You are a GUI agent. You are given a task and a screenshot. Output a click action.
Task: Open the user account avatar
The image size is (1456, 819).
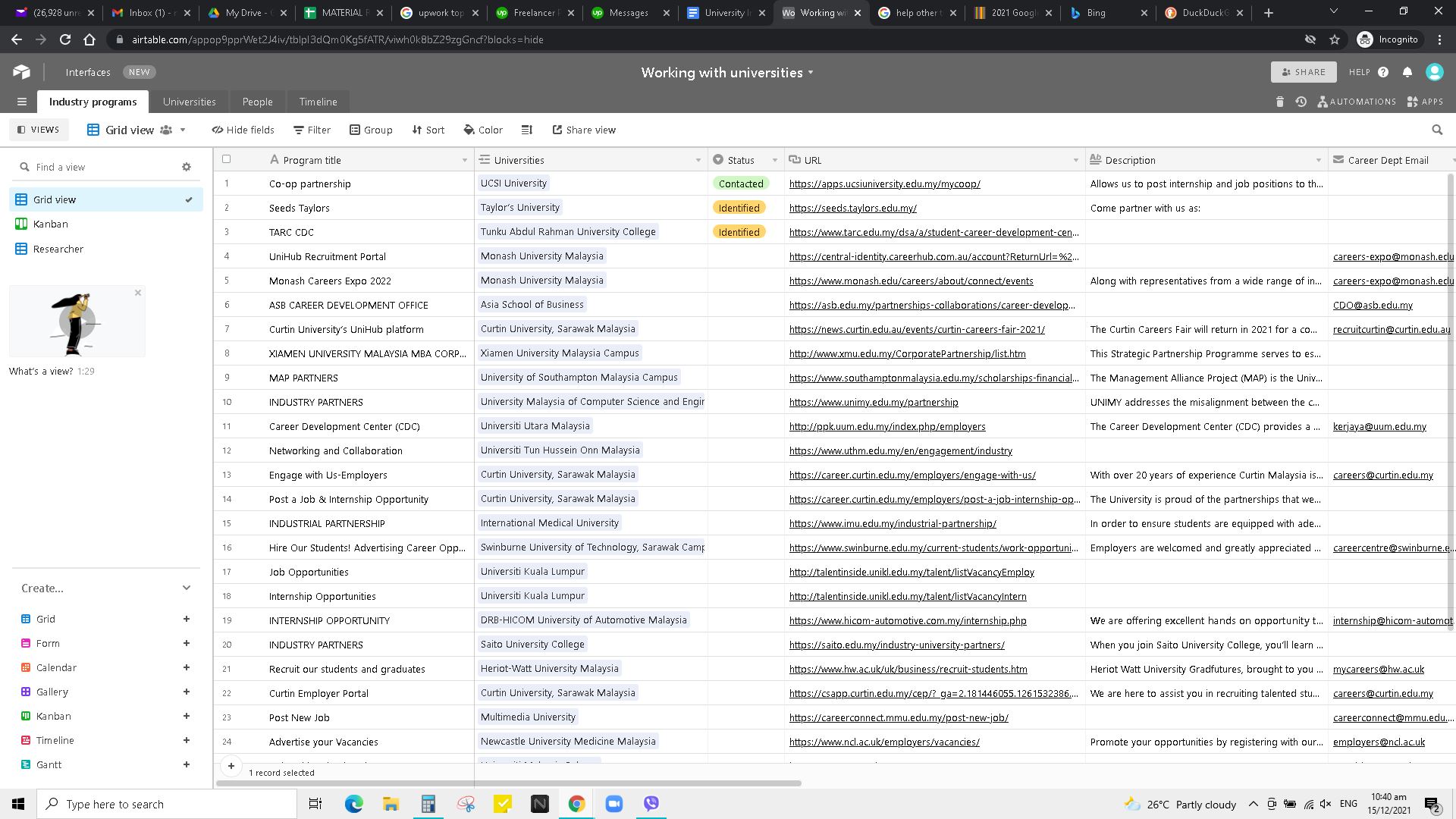click(1435, 72)
